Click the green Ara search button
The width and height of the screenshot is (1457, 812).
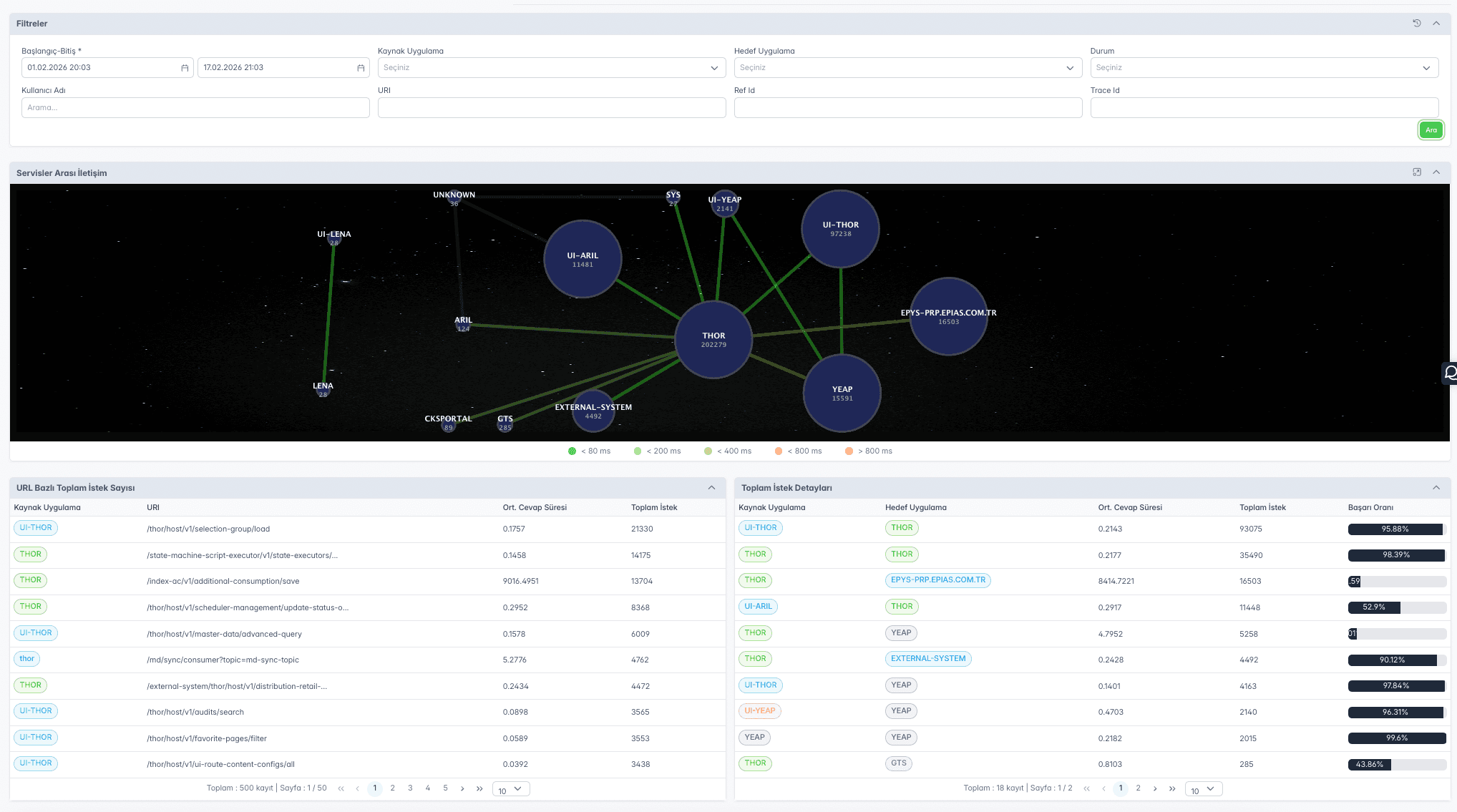pyautogui.click(x=1431, y=130)
